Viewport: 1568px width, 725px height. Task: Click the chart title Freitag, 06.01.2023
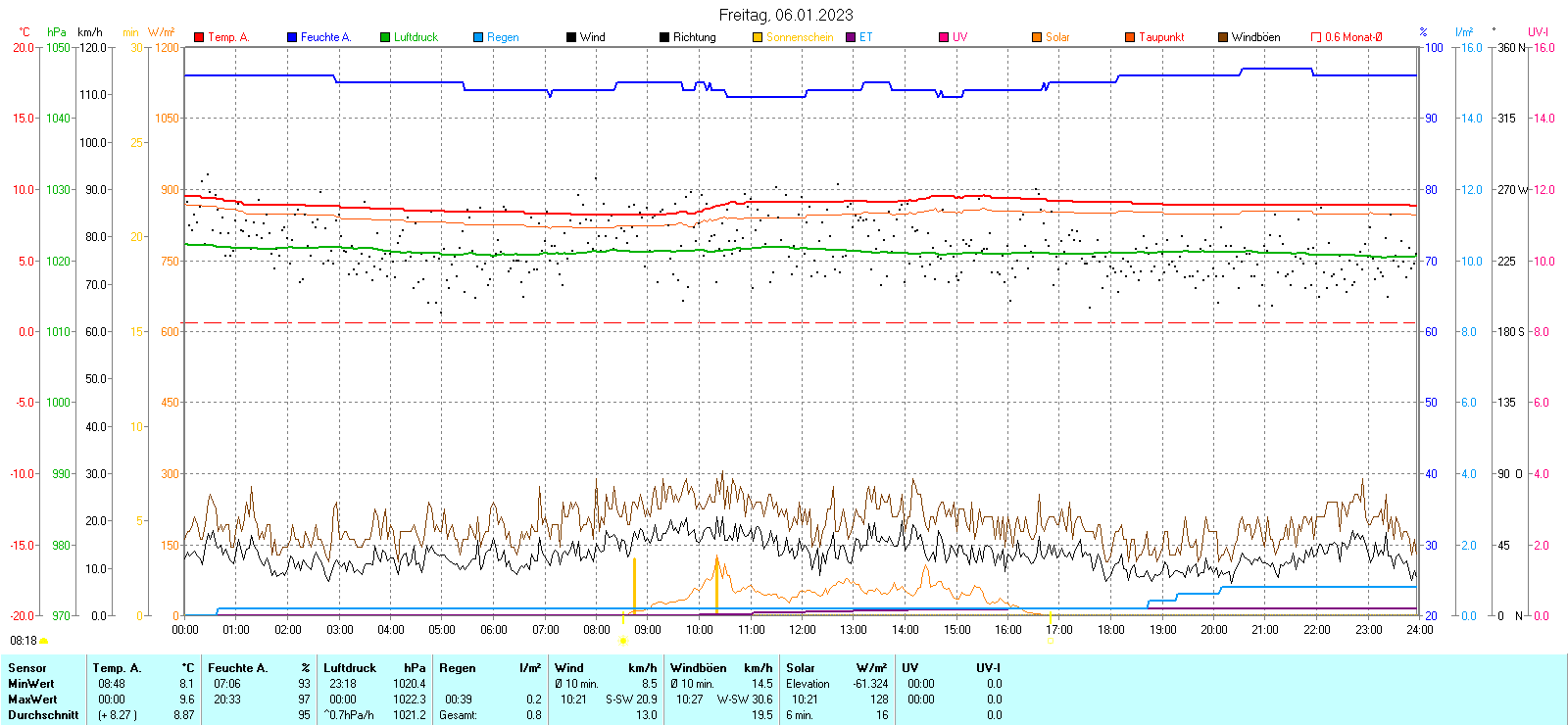785,15
